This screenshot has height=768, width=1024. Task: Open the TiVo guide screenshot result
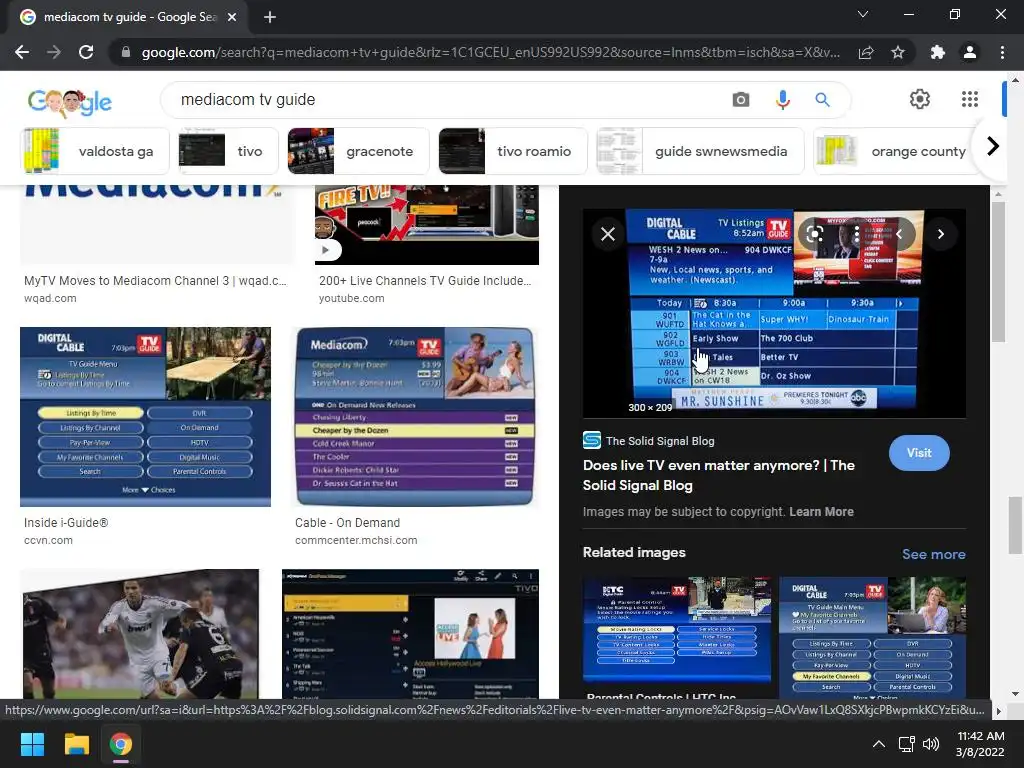tap(410, 634)
